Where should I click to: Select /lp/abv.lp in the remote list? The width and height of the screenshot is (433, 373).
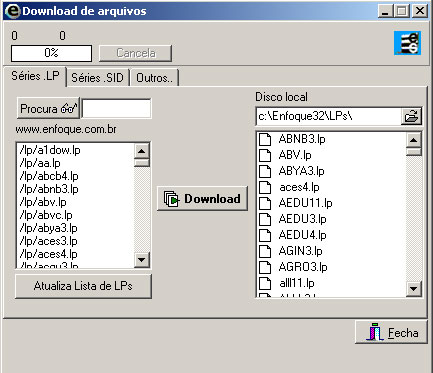pos(43,202)
